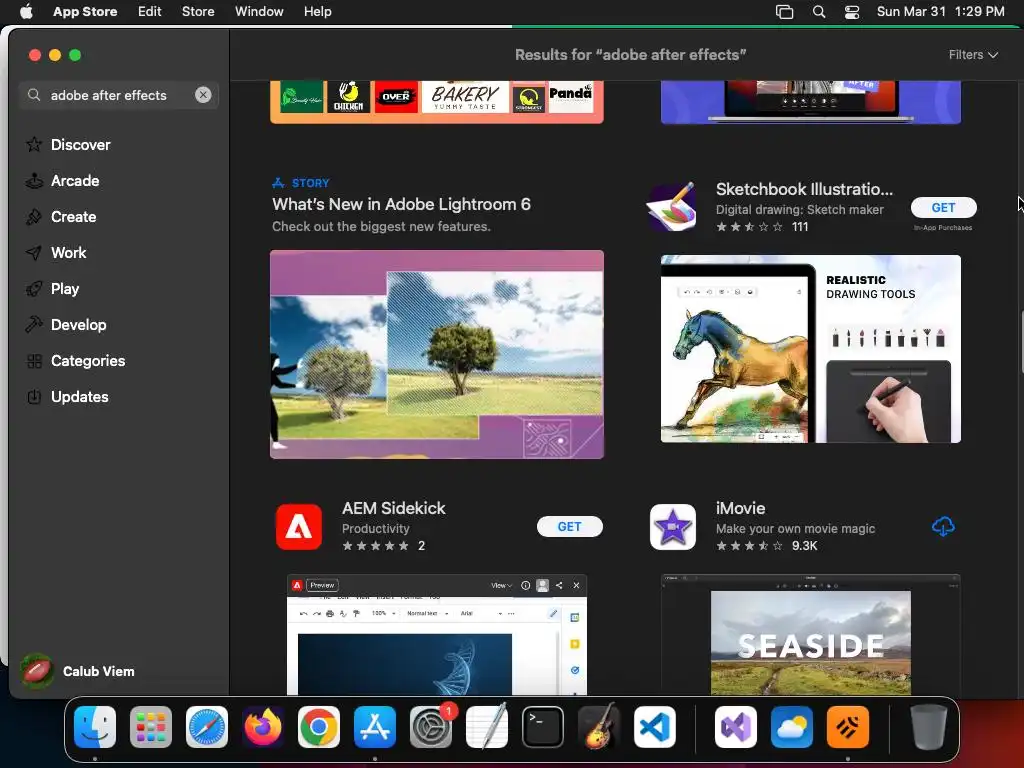1024x768 pixels.
Task: Open Spotlight search in the menu bar
Action: click(x=818, y=11)
